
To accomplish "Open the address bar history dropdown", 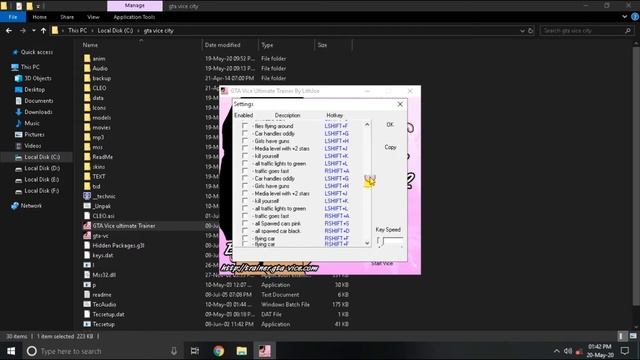I will pyautogui.click(x=522, y=31).
